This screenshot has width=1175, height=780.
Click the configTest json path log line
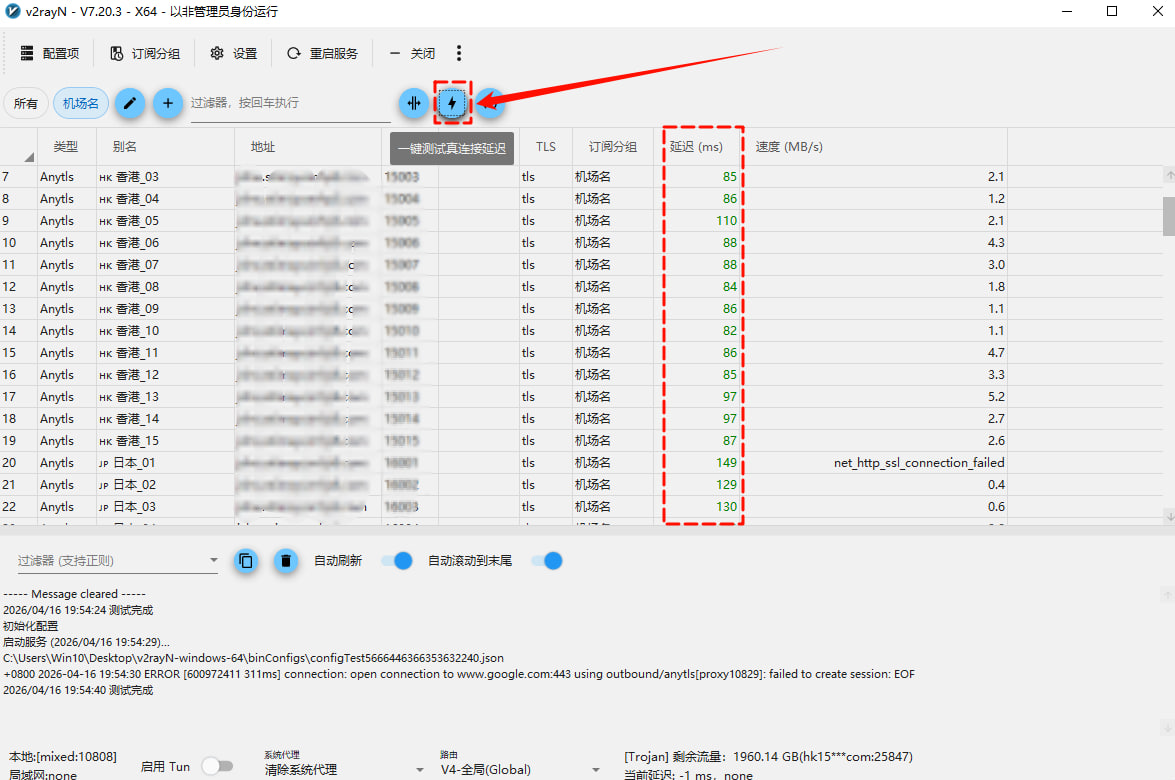[x=253, y=658]
